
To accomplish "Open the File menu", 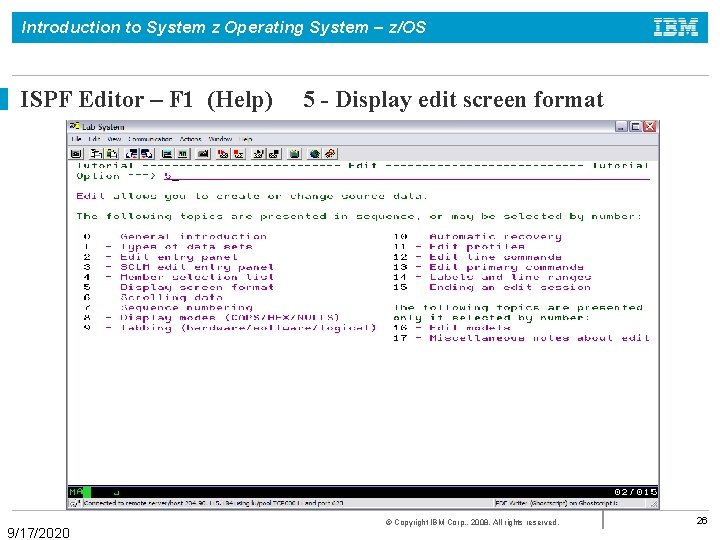I will pyautogui.click(x=76, y=139).
